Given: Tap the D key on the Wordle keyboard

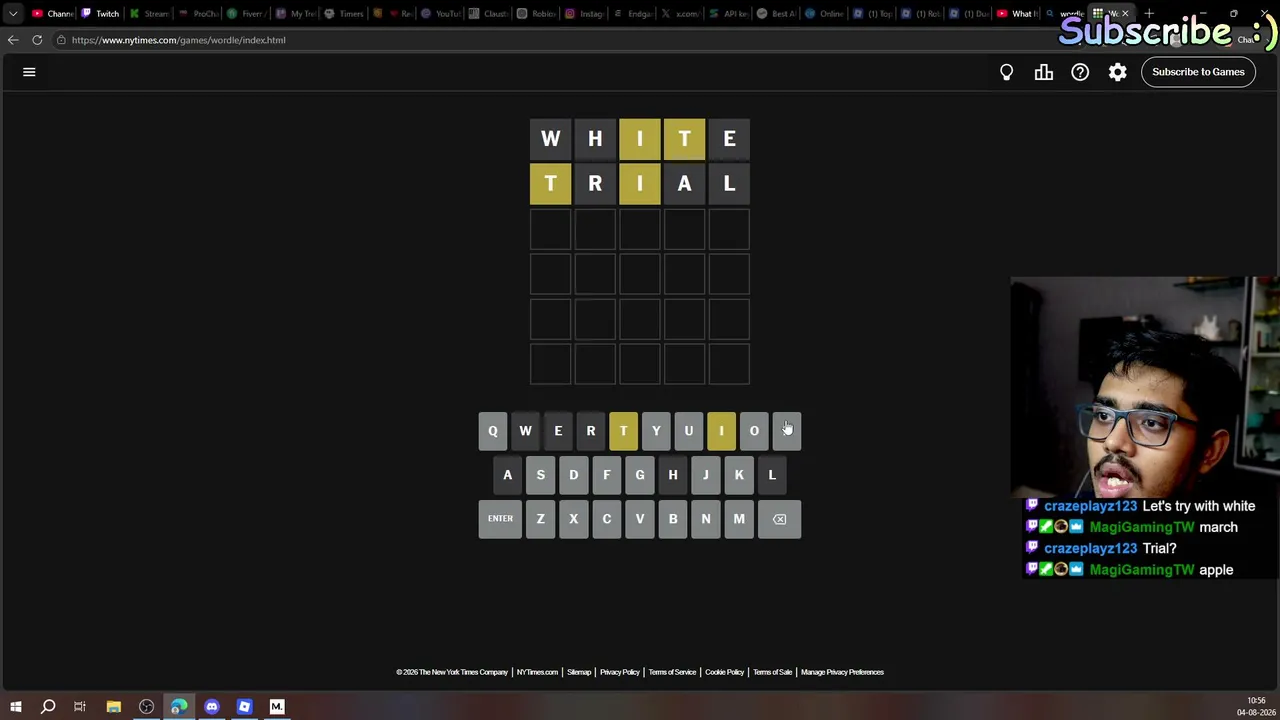Looking at the screenshot, I should (x=574, y=475).
